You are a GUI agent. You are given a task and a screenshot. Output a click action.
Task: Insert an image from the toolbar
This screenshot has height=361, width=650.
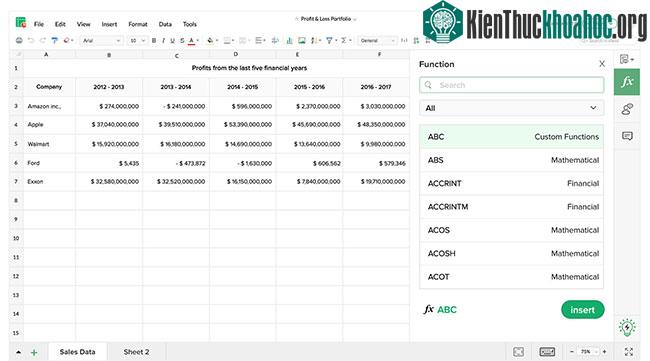coord(302,41)
